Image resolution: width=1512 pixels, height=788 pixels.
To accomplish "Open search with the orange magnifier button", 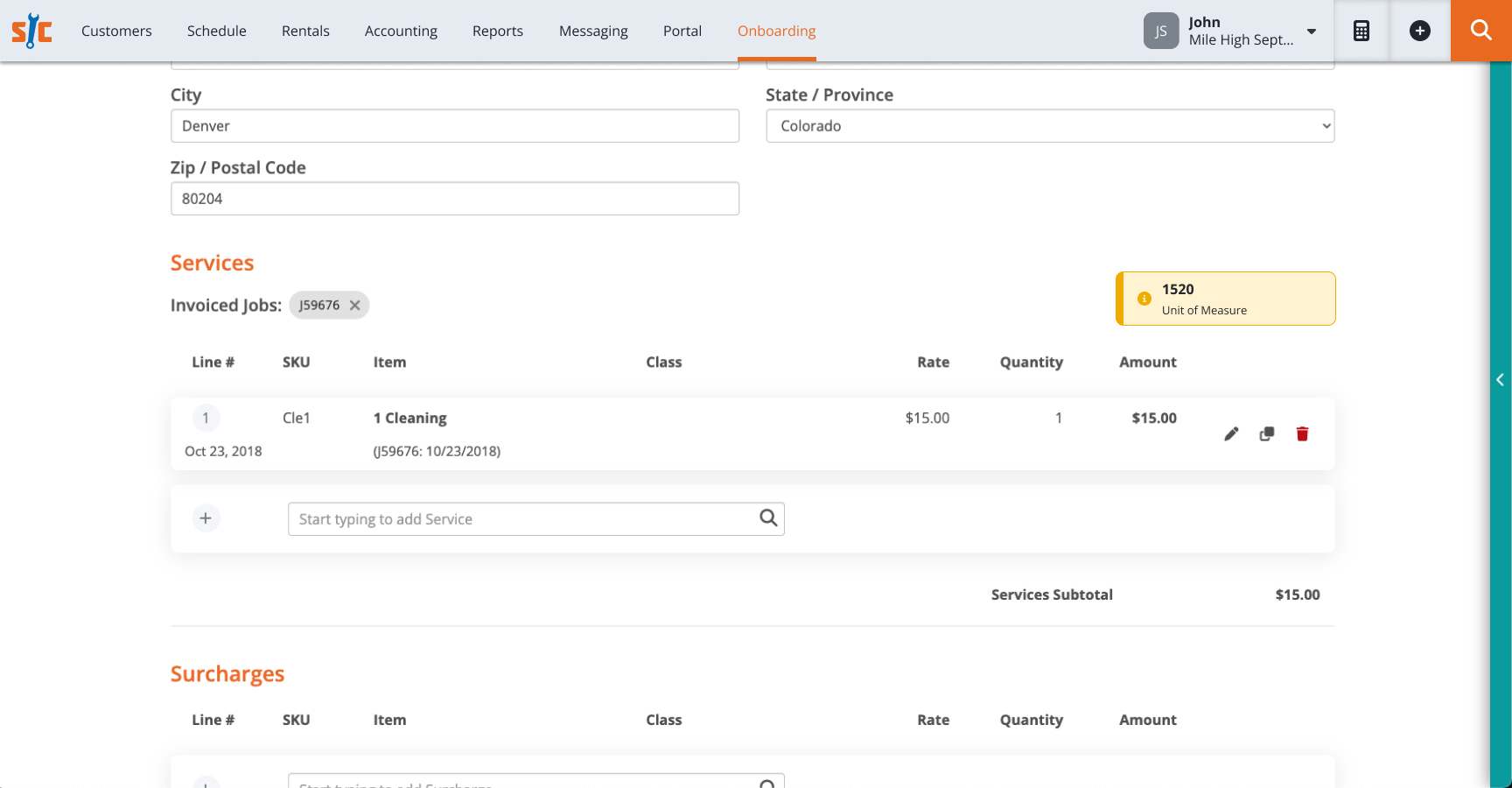I will pos(1481,31).
